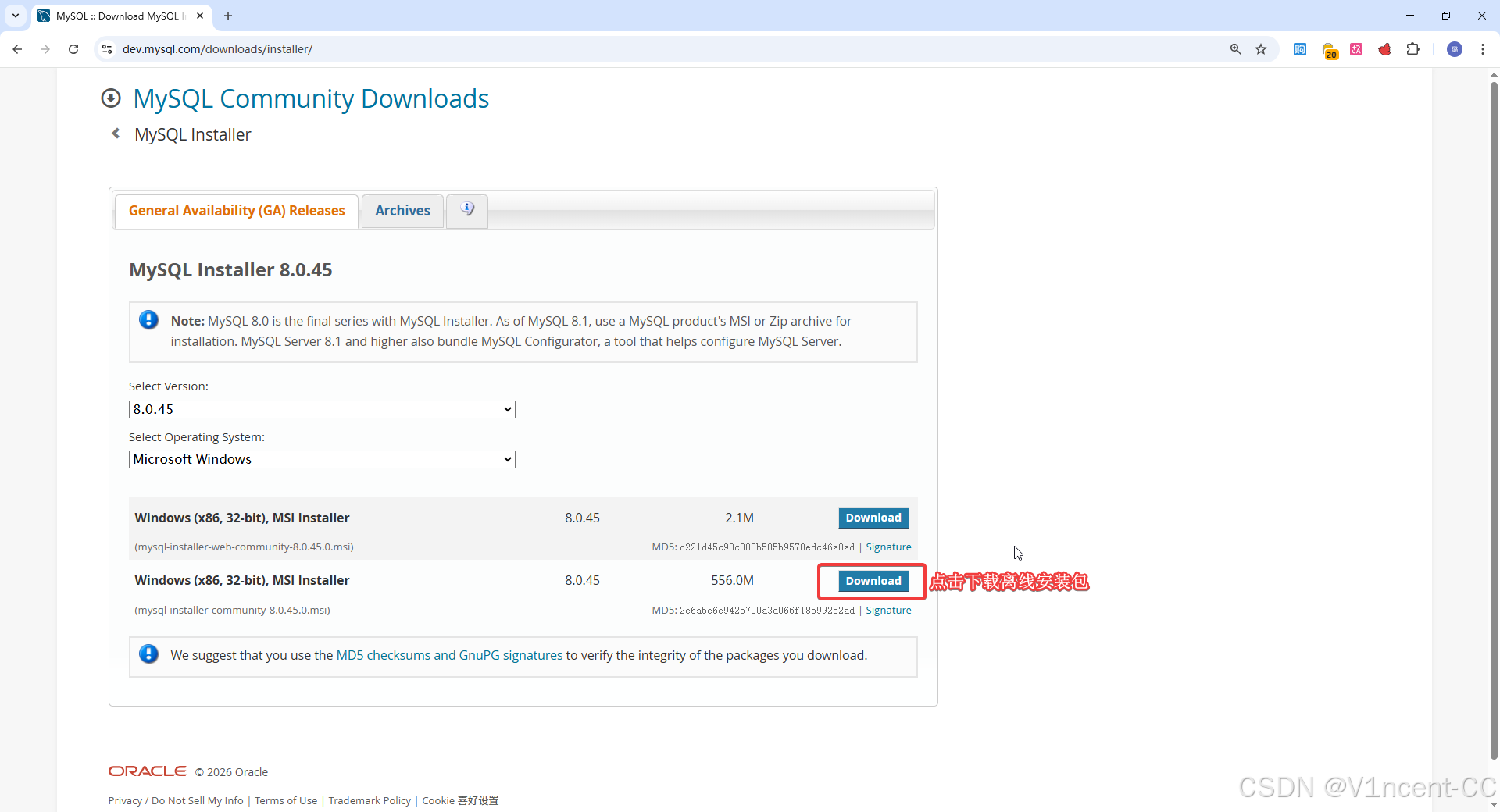
Task: Select the MySQL Download browser tab
Action: pyautogui.click(x=121, y=16)
